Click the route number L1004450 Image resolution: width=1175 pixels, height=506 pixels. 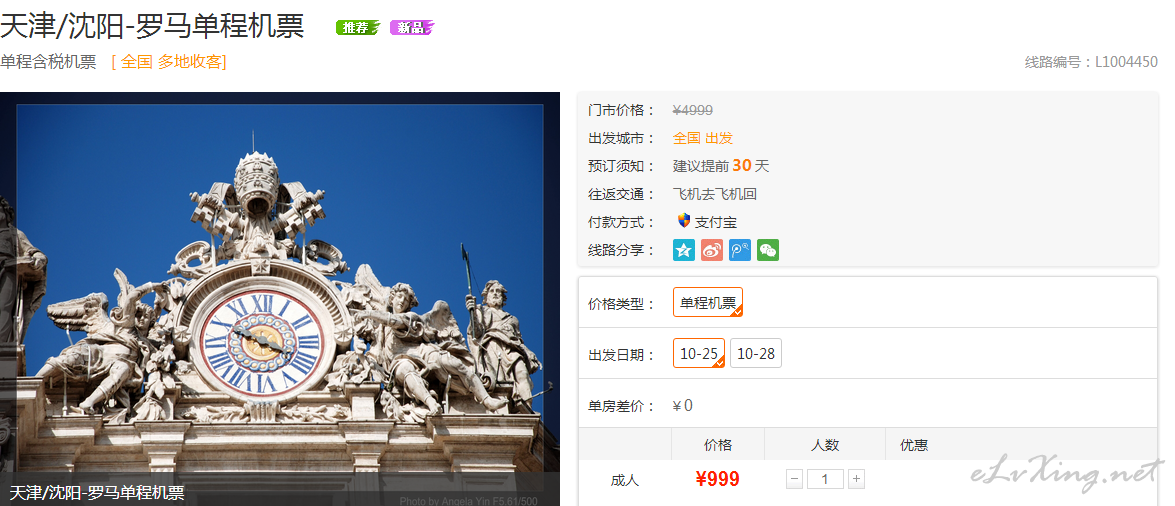click(x=1126, y=62)
